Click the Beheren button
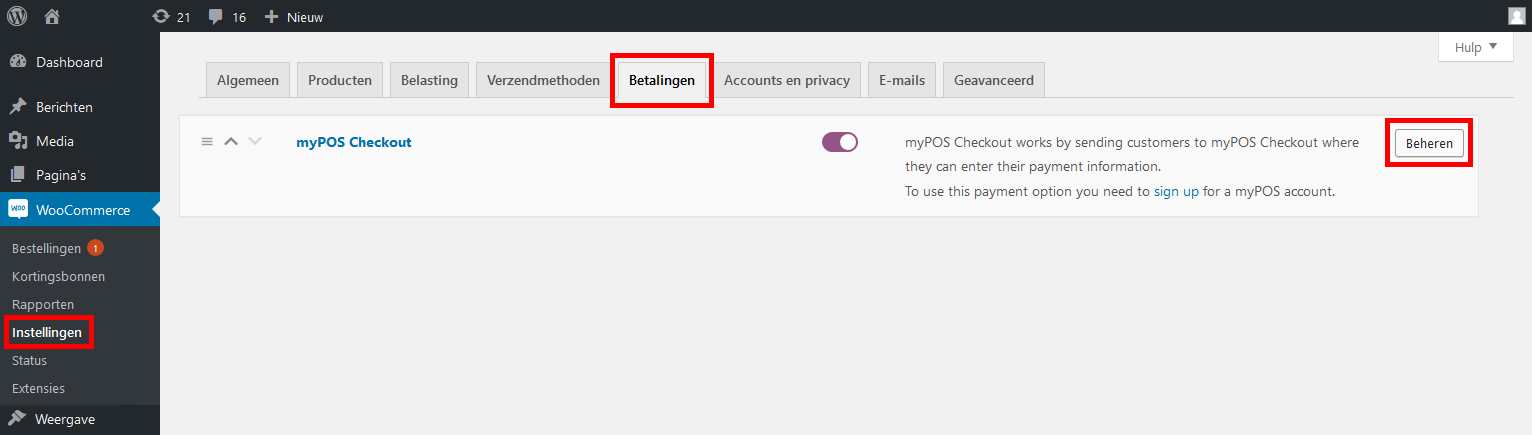Screen dimensions: 1532x435 point(1429,143)
